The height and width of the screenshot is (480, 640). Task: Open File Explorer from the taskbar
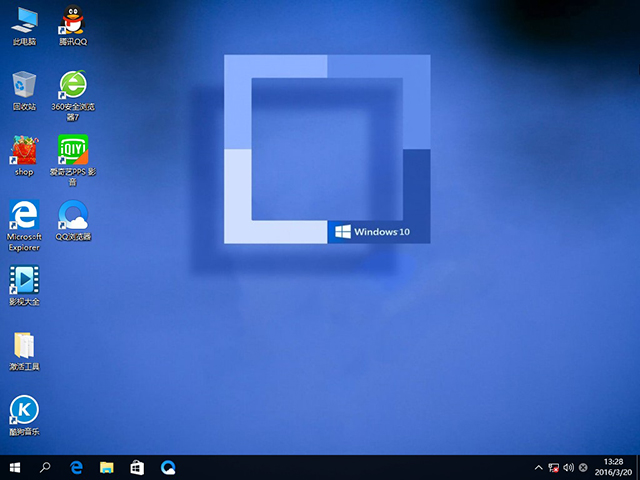[x=107, y=467]
